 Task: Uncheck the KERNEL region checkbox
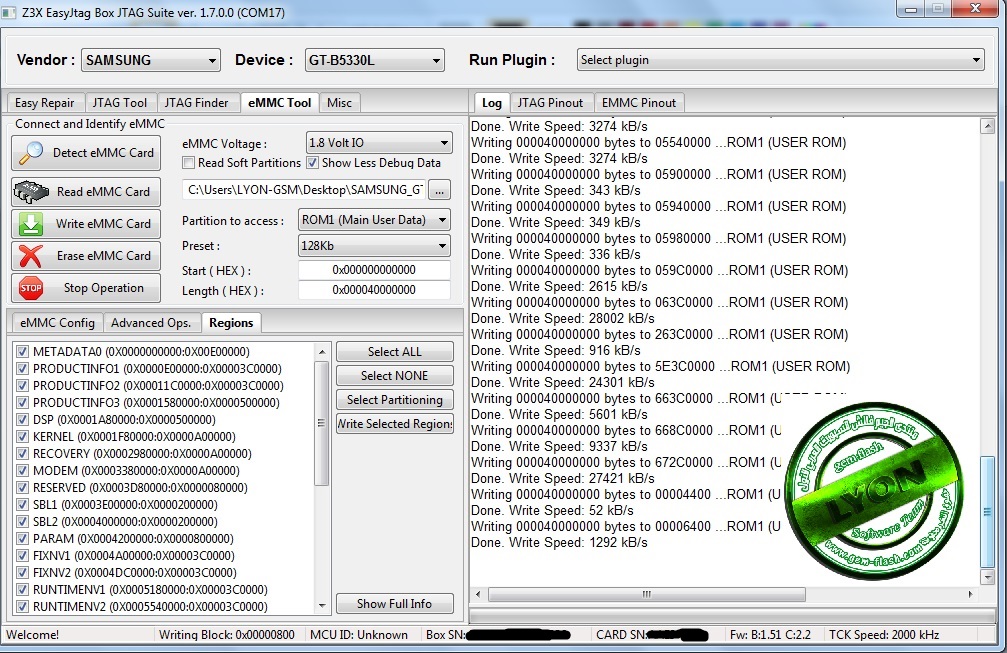pyautogui.click(x=22, y=437)
